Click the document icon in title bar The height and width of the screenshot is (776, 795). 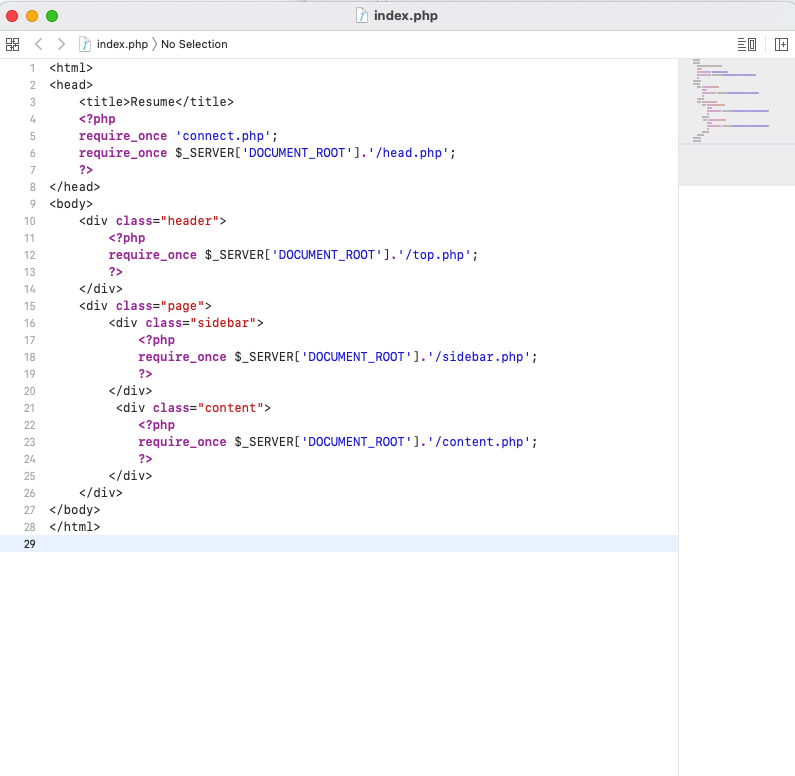(x=362, y=16)
